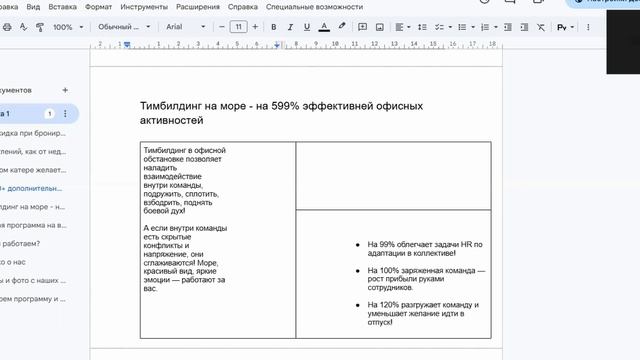Clear formatting from selected text
The width and height of the screenshot is (640, 360).
point(541,27)
